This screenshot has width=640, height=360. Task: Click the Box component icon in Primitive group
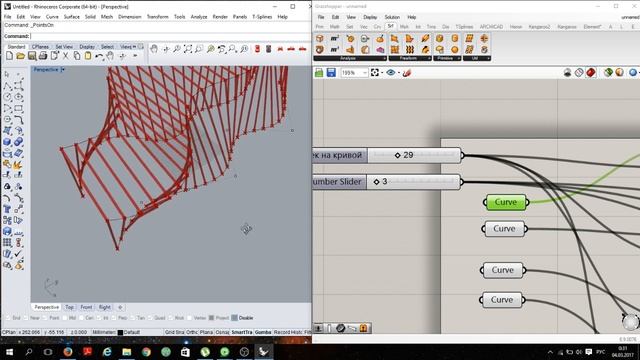(x=440, y=38)
